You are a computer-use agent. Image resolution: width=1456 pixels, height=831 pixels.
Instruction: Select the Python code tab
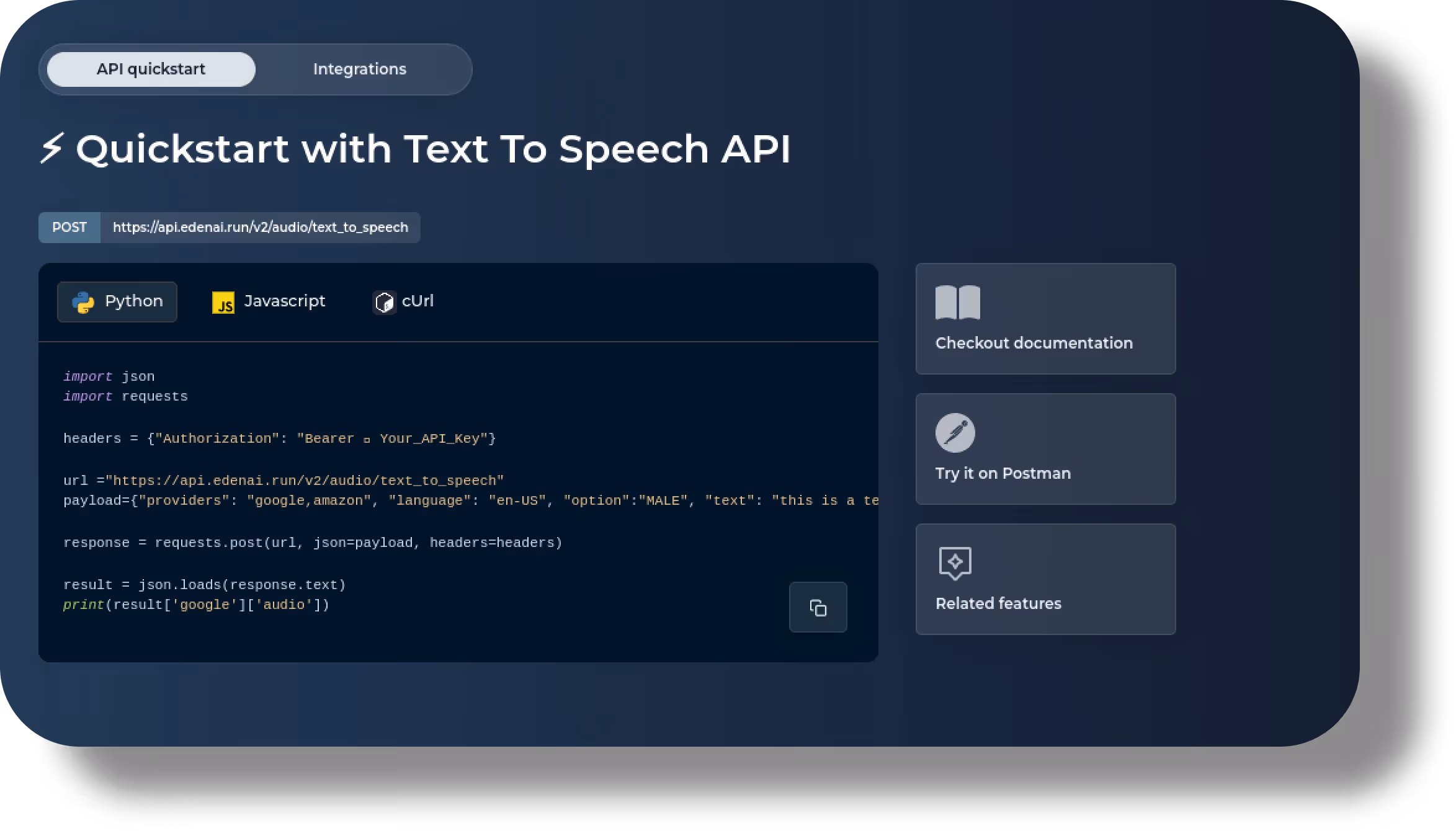pyautogui.click(x=133, y=301)
